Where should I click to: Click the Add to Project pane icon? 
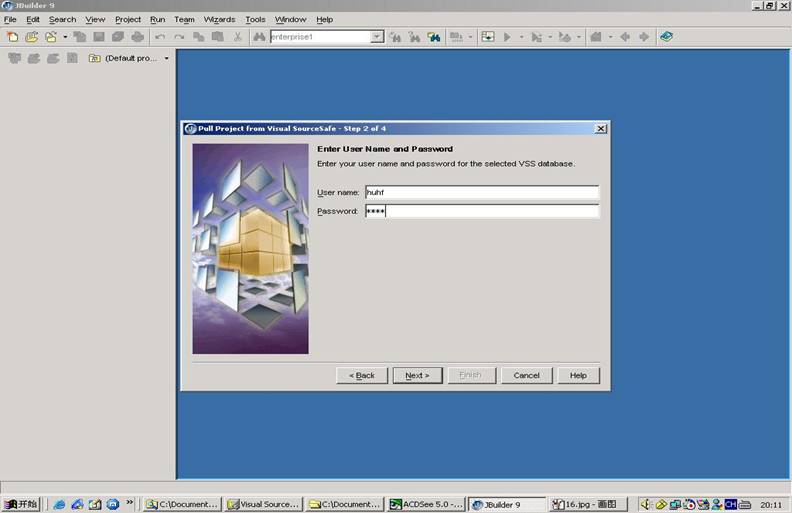pyautogui.click(x=34, y=59)
